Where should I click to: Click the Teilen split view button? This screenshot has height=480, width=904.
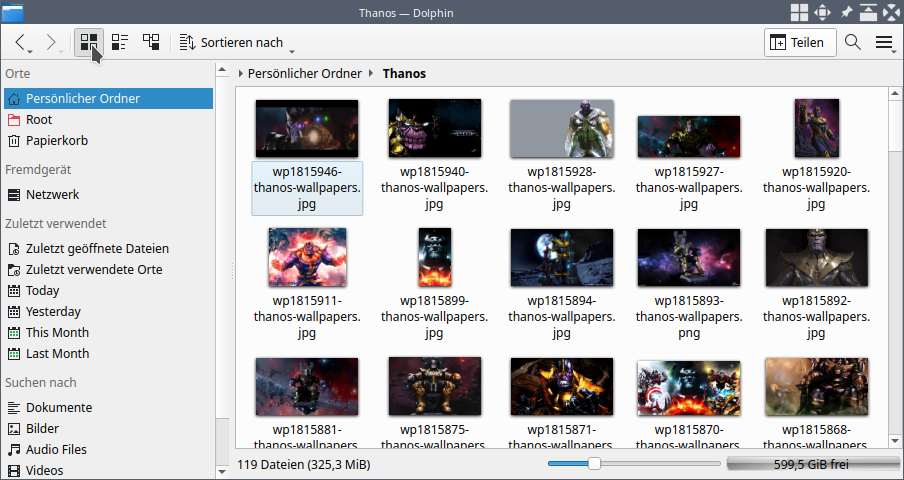click(x=800, y=43)
